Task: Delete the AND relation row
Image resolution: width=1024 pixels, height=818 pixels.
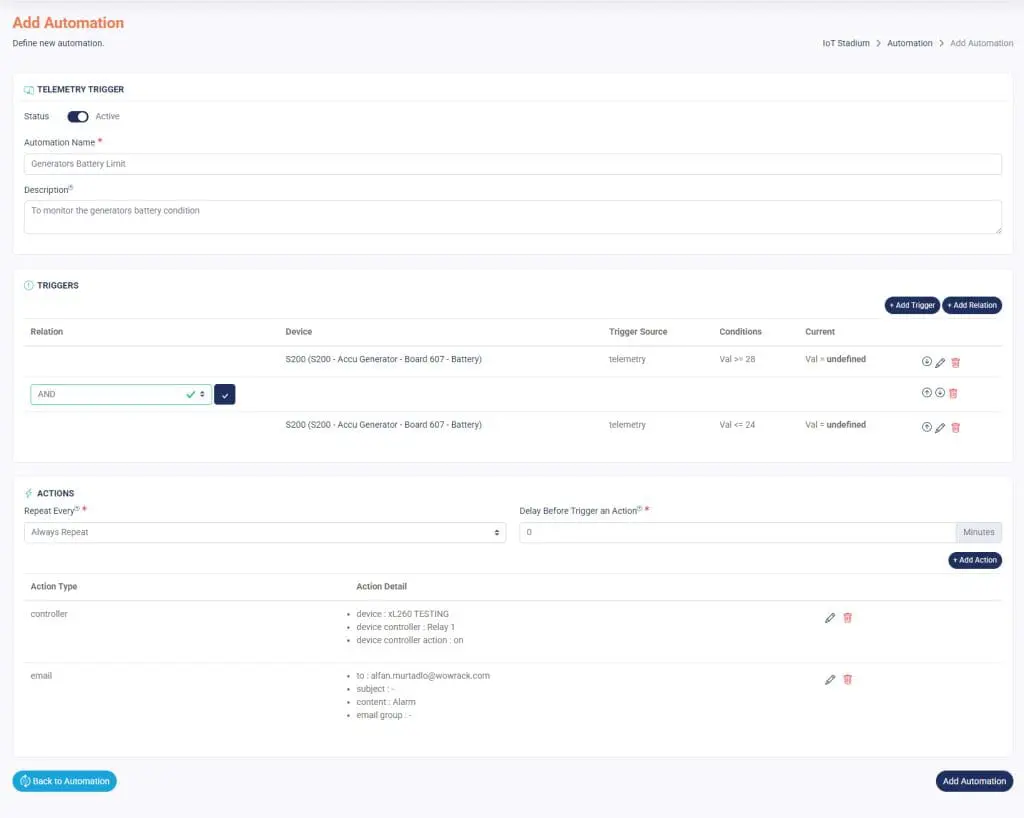Action: pos(953,393)
